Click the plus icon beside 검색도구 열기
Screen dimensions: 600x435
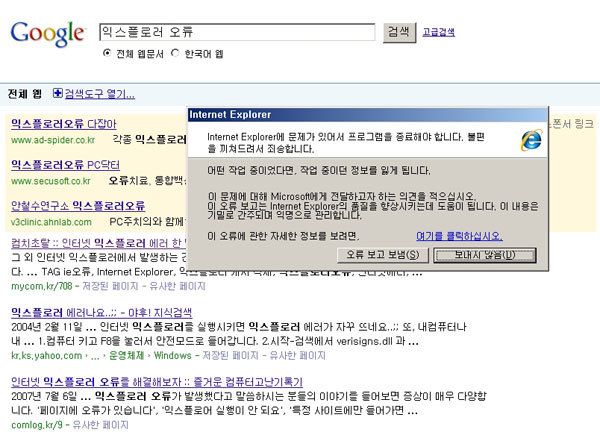pyautogui.click(x=57, y=93)
